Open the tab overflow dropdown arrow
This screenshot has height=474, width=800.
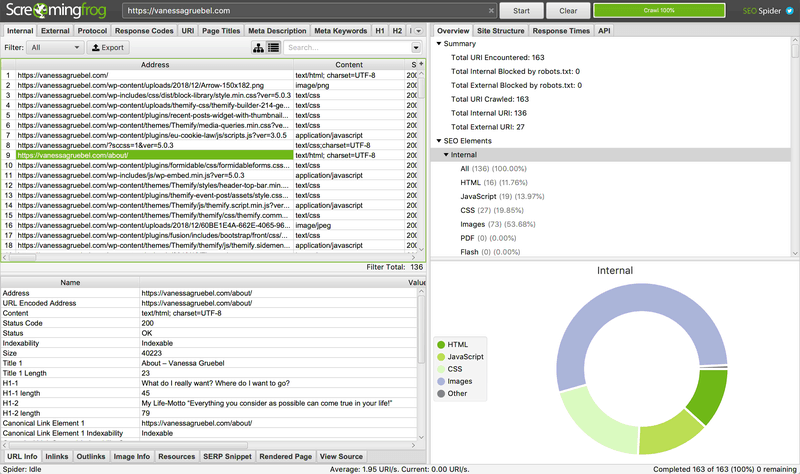418,31
